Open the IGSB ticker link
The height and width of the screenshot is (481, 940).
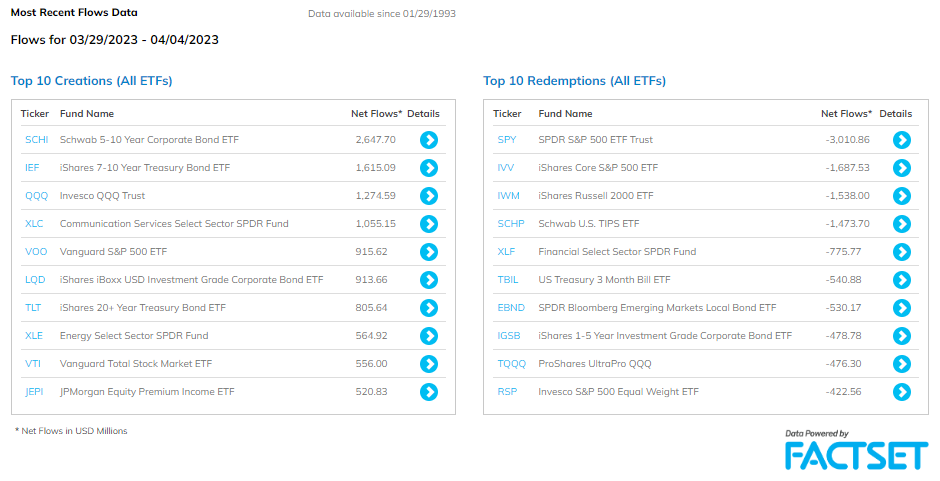coord(508,336)
